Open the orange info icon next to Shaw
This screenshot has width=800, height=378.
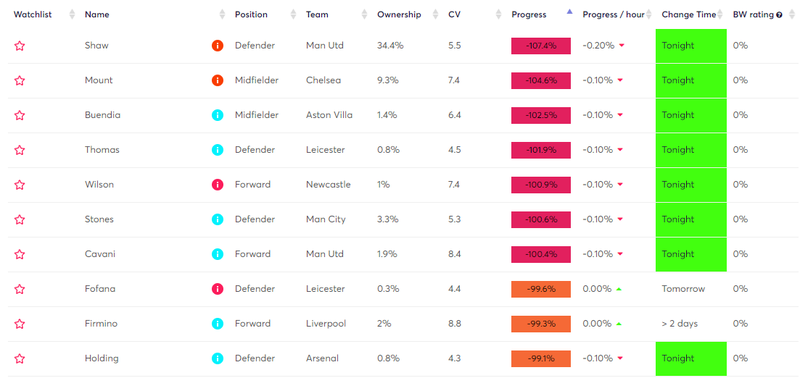coord(217,46)
